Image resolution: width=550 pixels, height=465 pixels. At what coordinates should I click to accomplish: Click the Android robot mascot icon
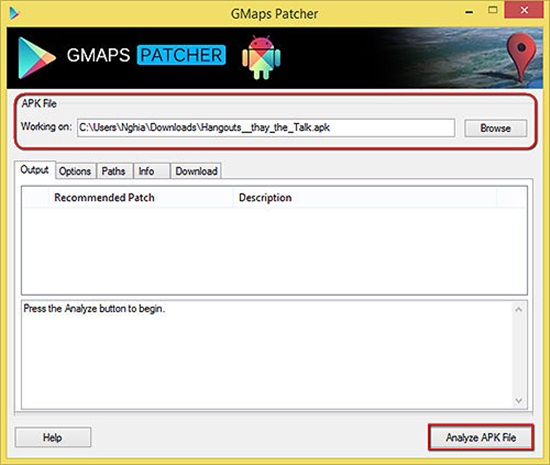pos(261,57)
